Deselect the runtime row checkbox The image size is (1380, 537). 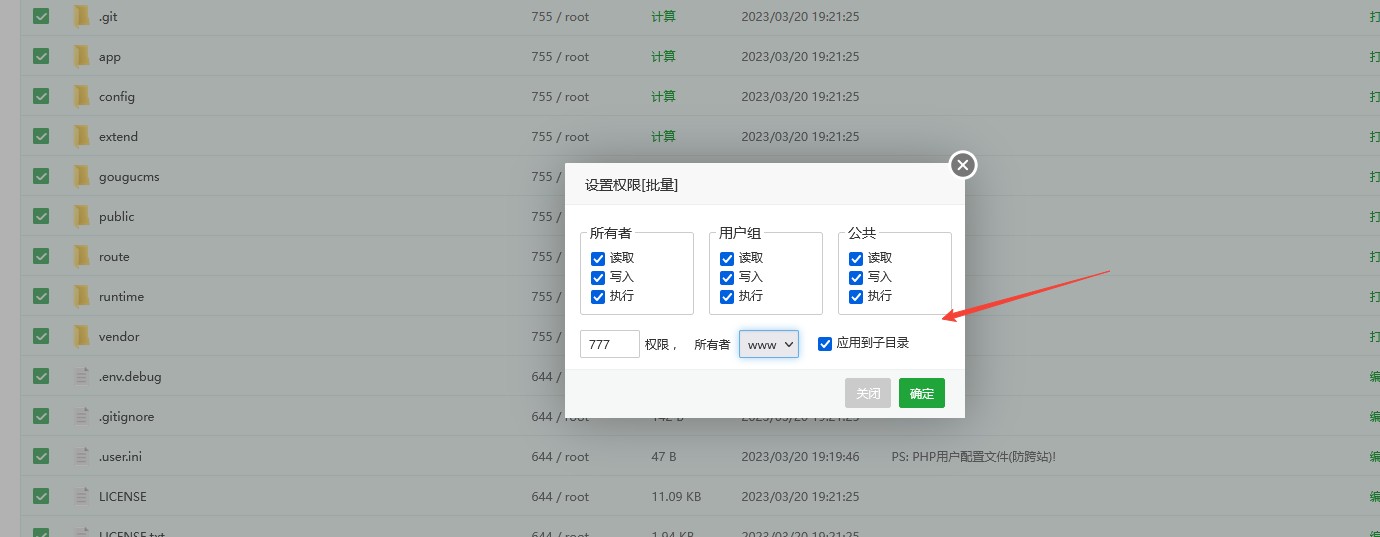(x=41, y=296)
